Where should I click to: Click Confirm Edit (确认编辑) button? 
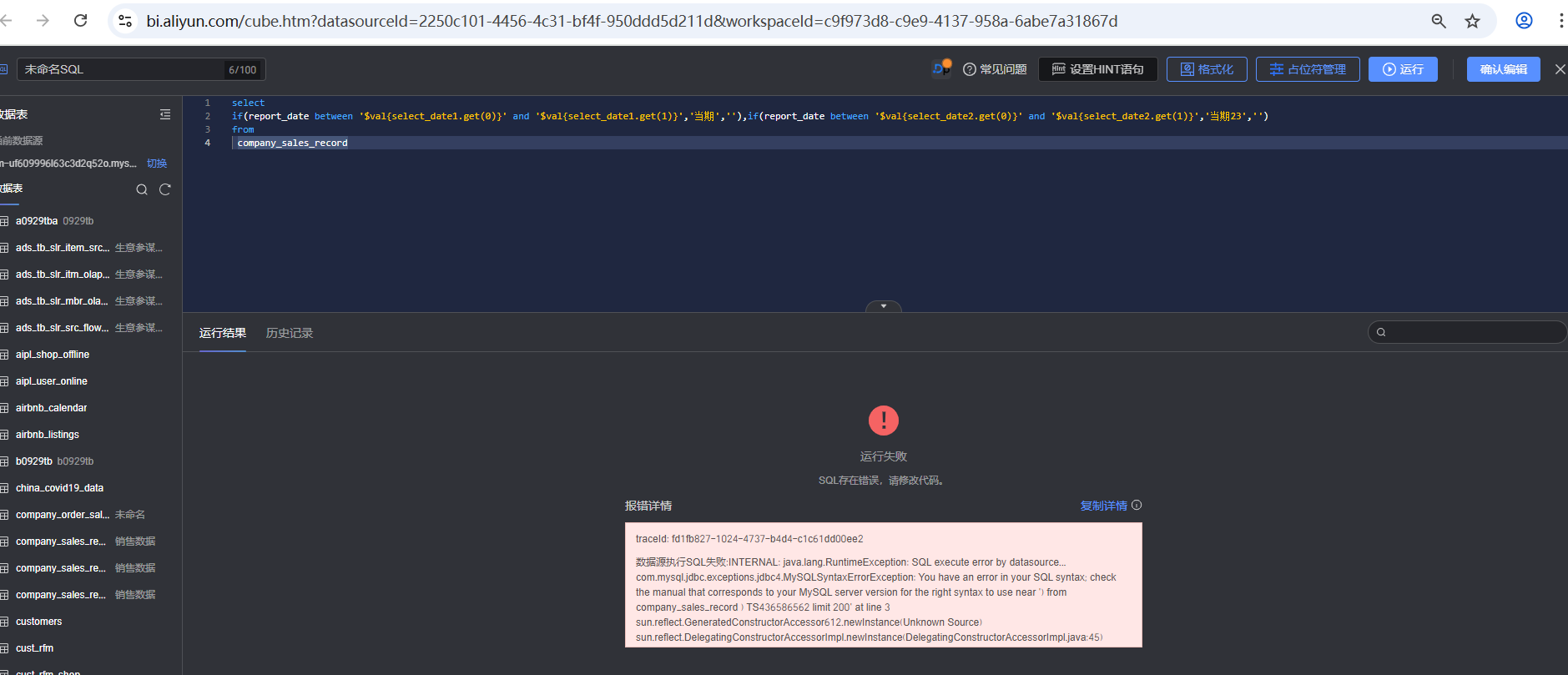click(x=1503, y=69)
